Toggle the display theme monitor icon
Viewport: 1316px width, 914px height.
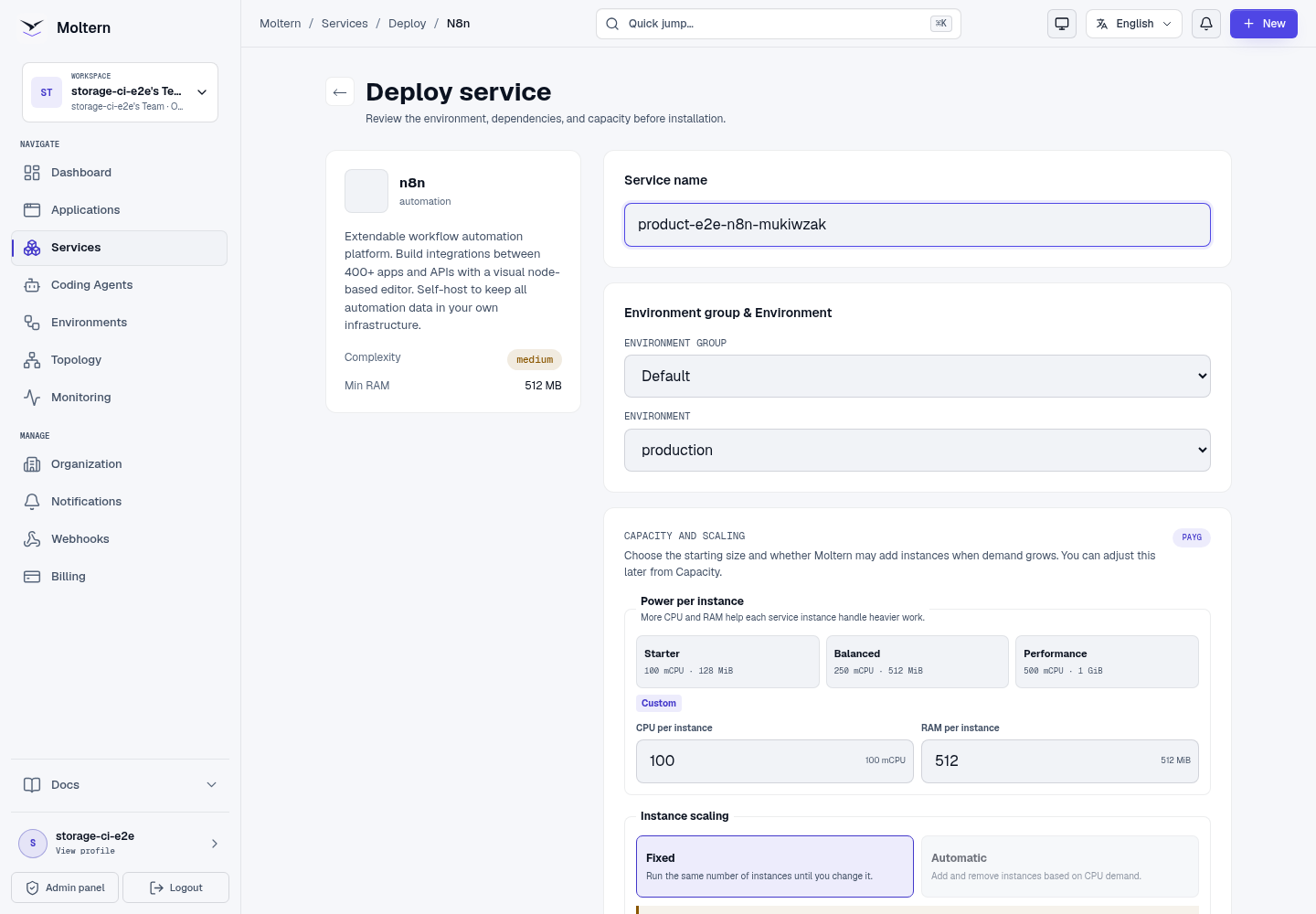(1062, 24)
